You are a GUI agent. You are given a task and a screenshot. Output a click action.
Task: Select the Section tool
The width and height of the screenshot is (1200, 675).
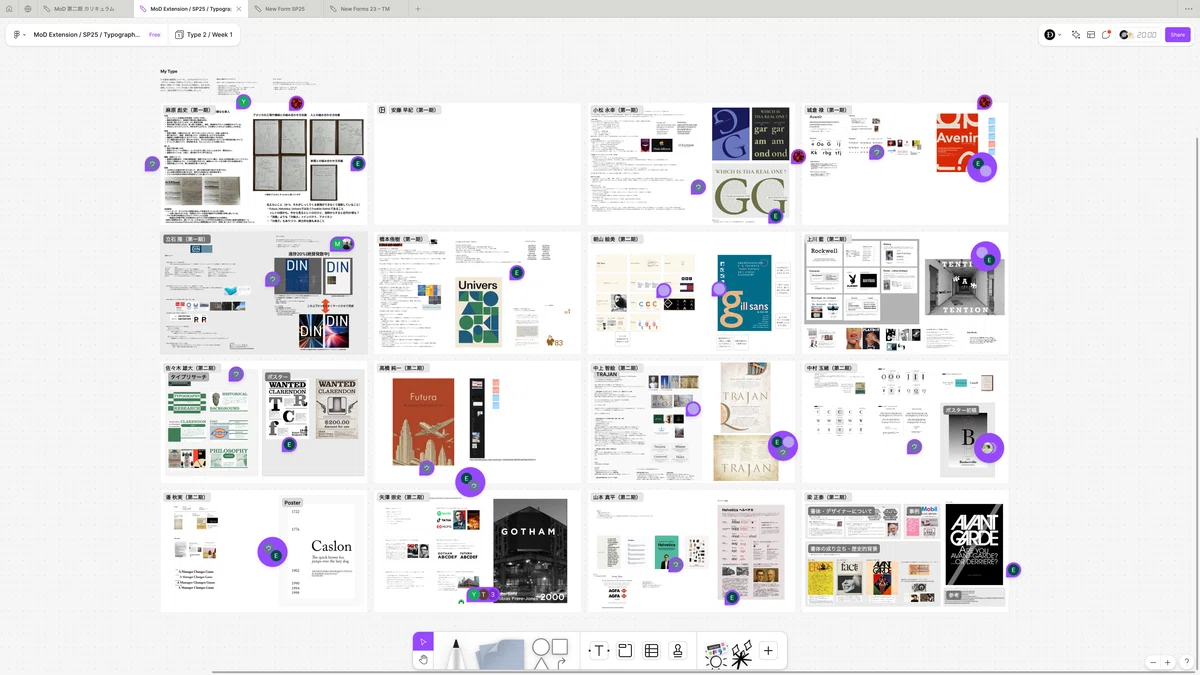pos(625,651)
